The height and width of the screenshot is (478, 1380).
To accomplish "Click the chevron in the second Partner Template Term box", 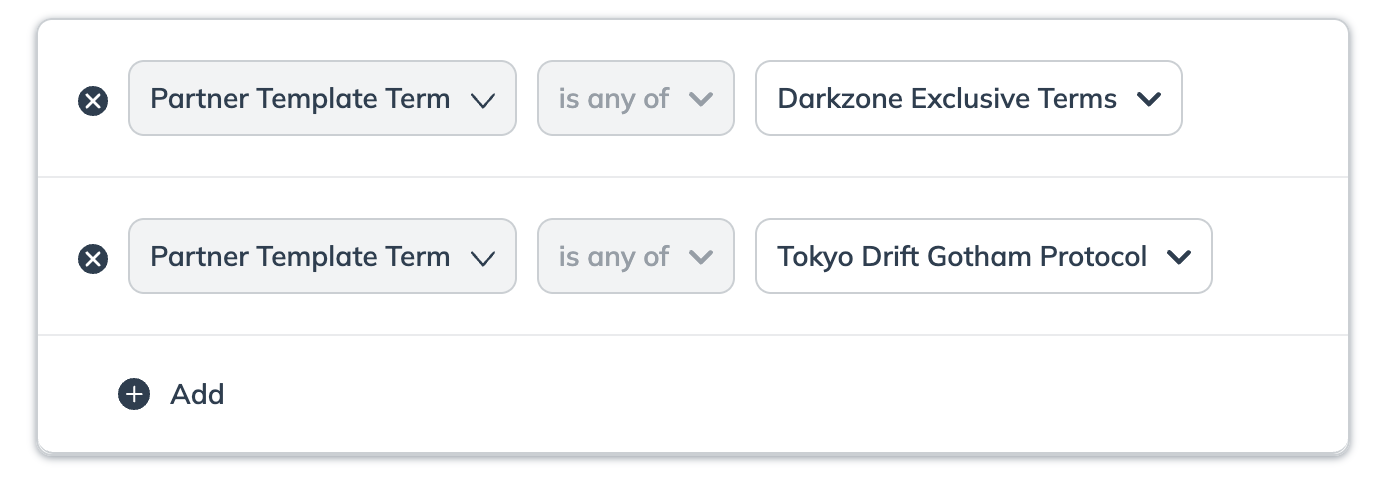I will tap(483, 257).
